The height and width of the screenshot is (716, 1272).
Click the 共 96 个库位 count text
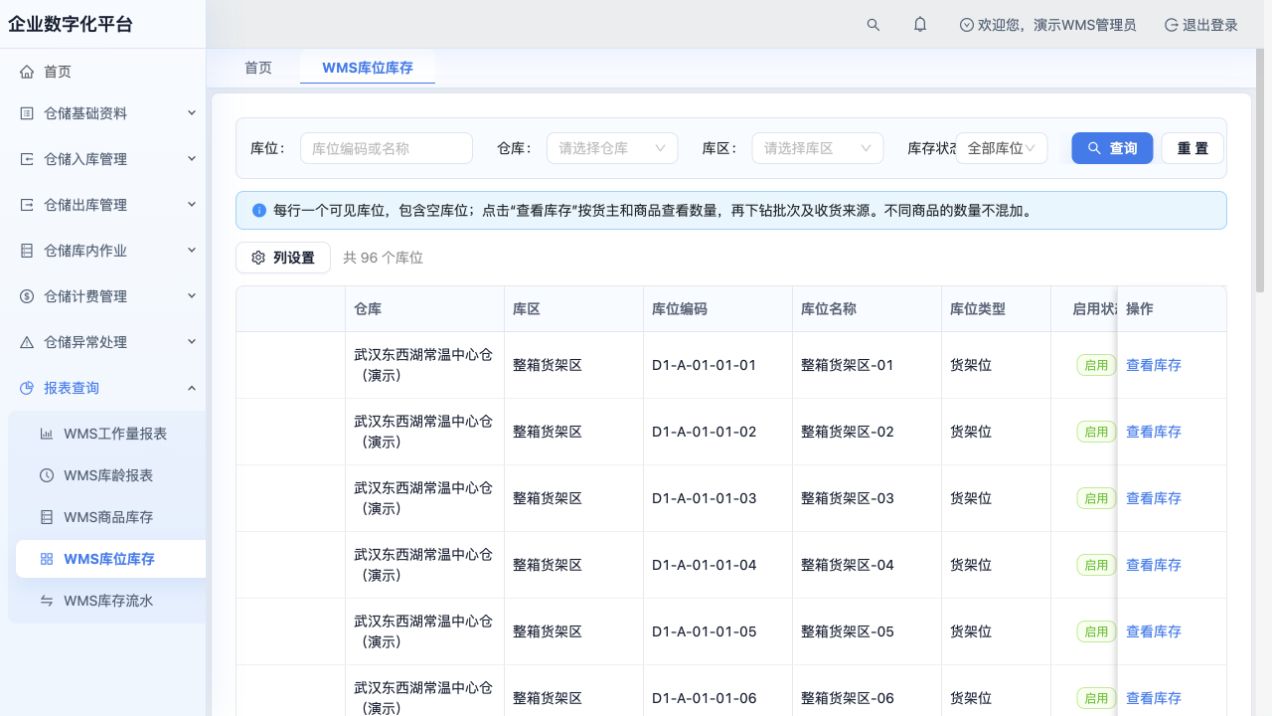383,258
